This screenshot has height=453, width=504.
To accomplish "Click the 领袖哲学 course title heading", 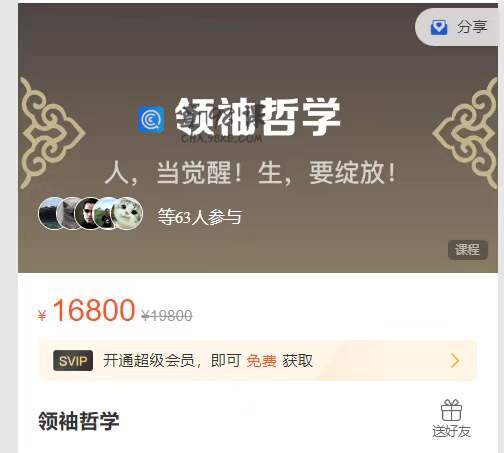I will [x=79, y=421].
